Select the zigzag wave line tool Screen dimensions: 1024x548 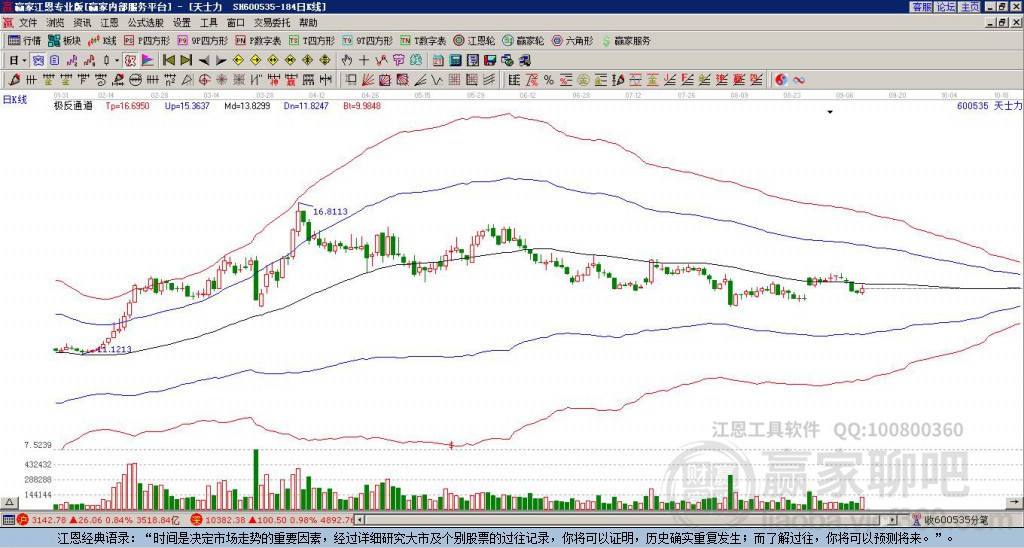pos(436,80)
